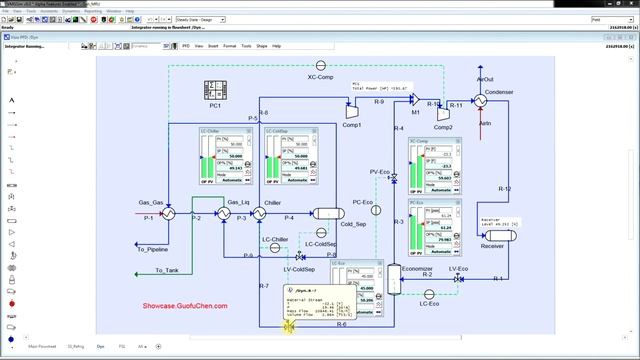Screen dimensions: 640x360
Task: Click the Open file icon in main toolbar
Action: (x=11, y=20)
